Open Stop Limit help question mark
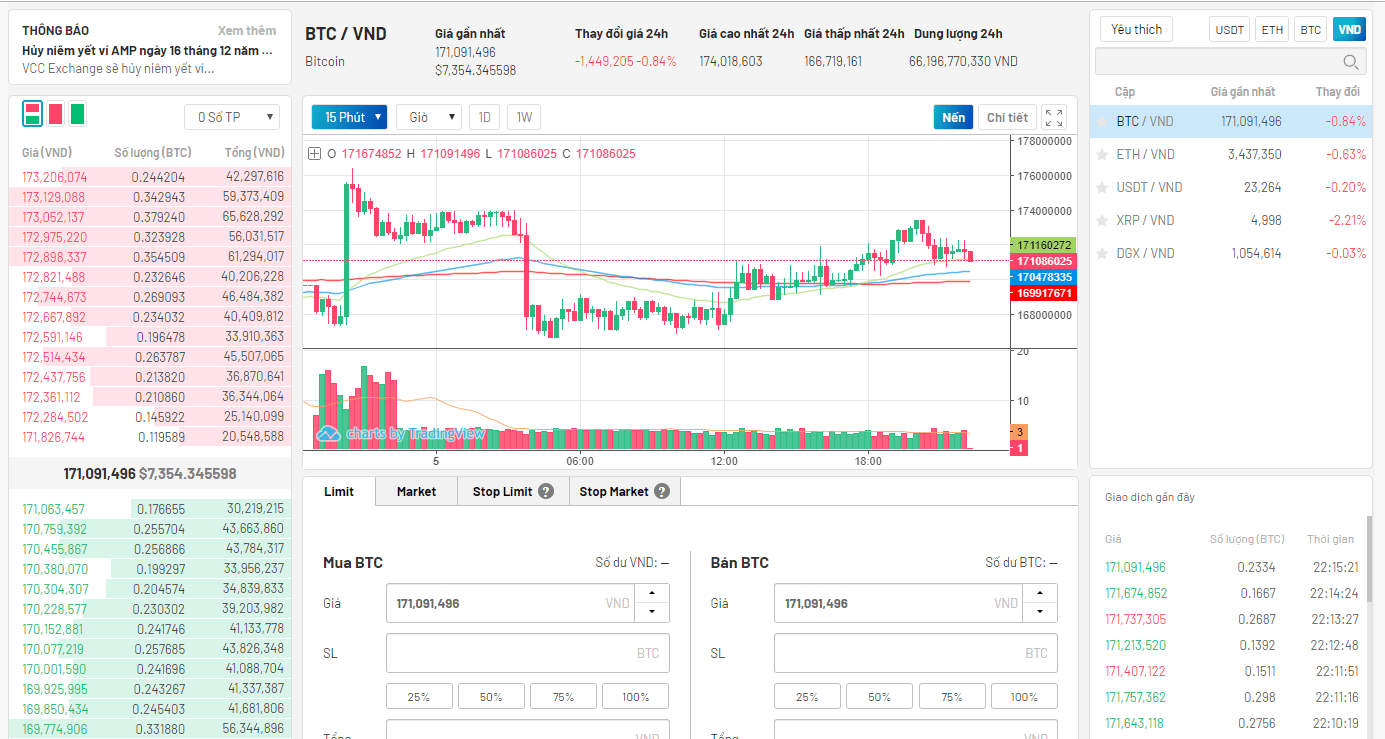The height and width of the screenshot is (739, 1385). (546, 491)
